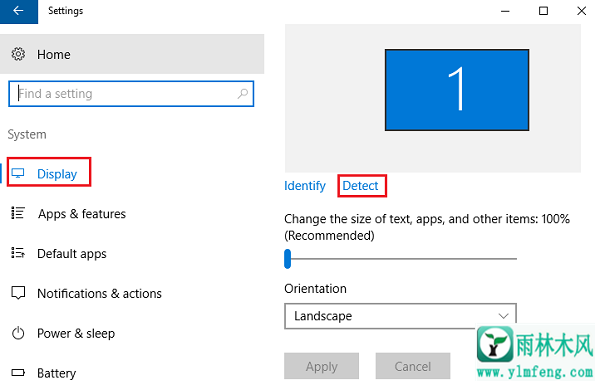Click the Apps & features list icon

click(x=18, y=213)
